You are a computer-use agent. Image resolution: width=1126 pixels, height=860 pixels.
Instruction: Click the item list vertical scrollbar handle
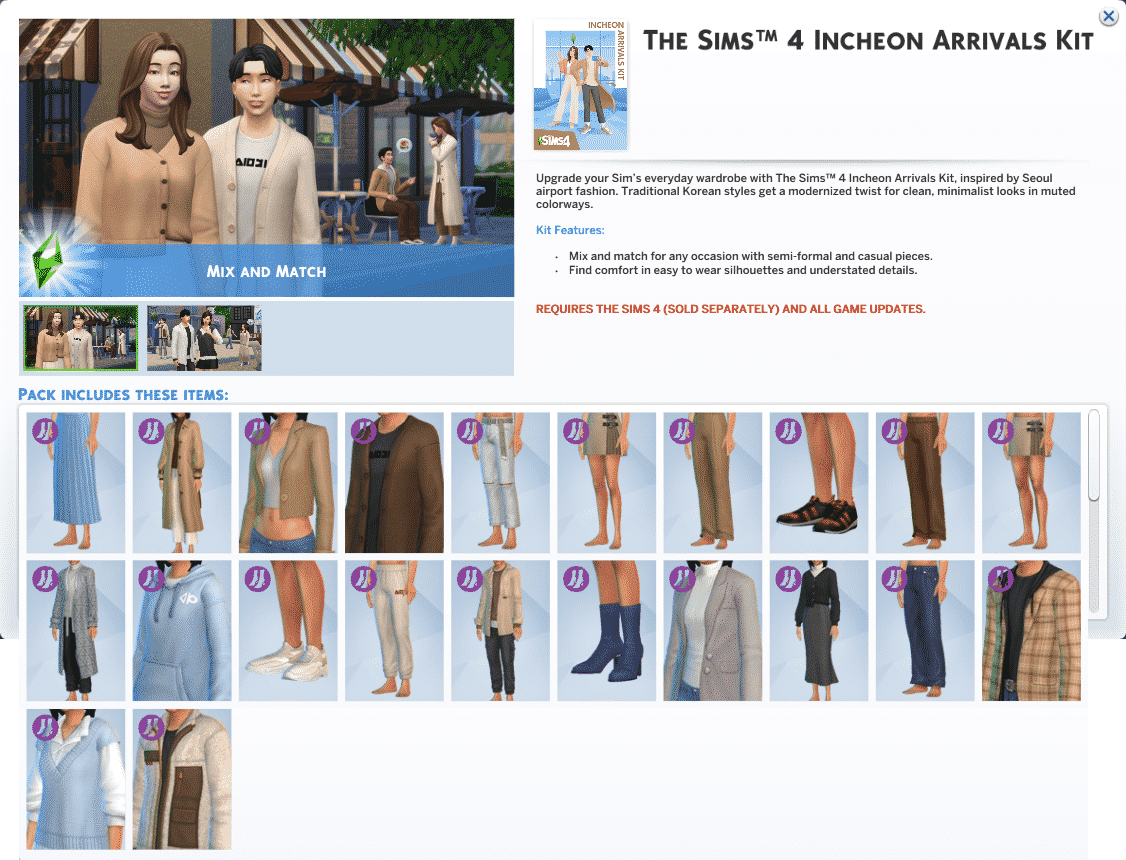pyautogui.click(x=1094, y=455)
